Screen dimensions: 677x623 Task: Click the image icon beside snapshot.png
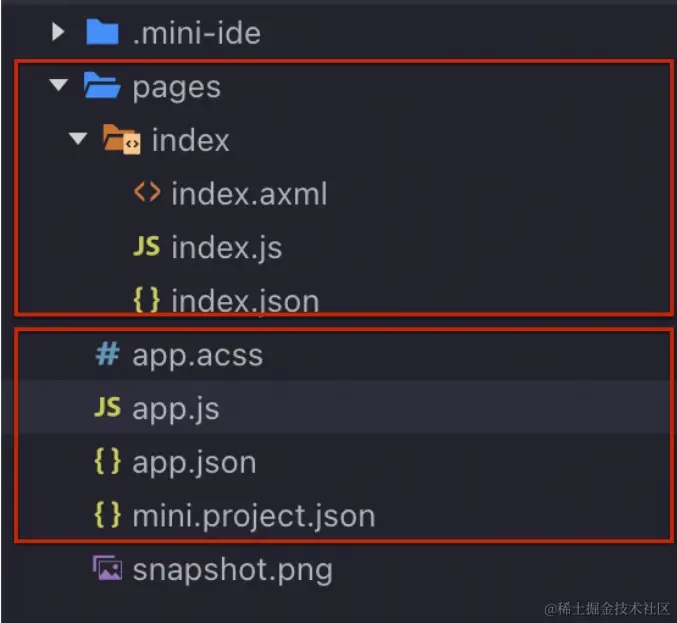tap(107, 569)
